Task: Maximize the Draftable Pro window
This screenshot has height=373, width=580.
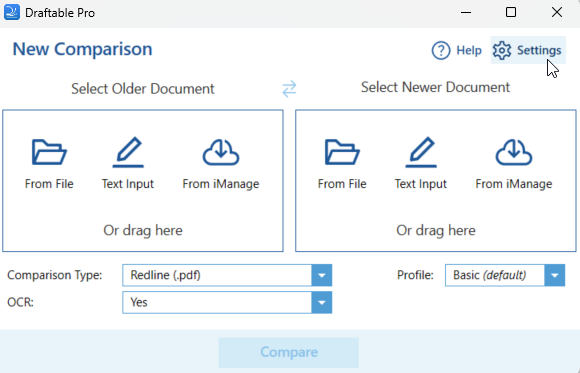Action: [x=511, y=12]
